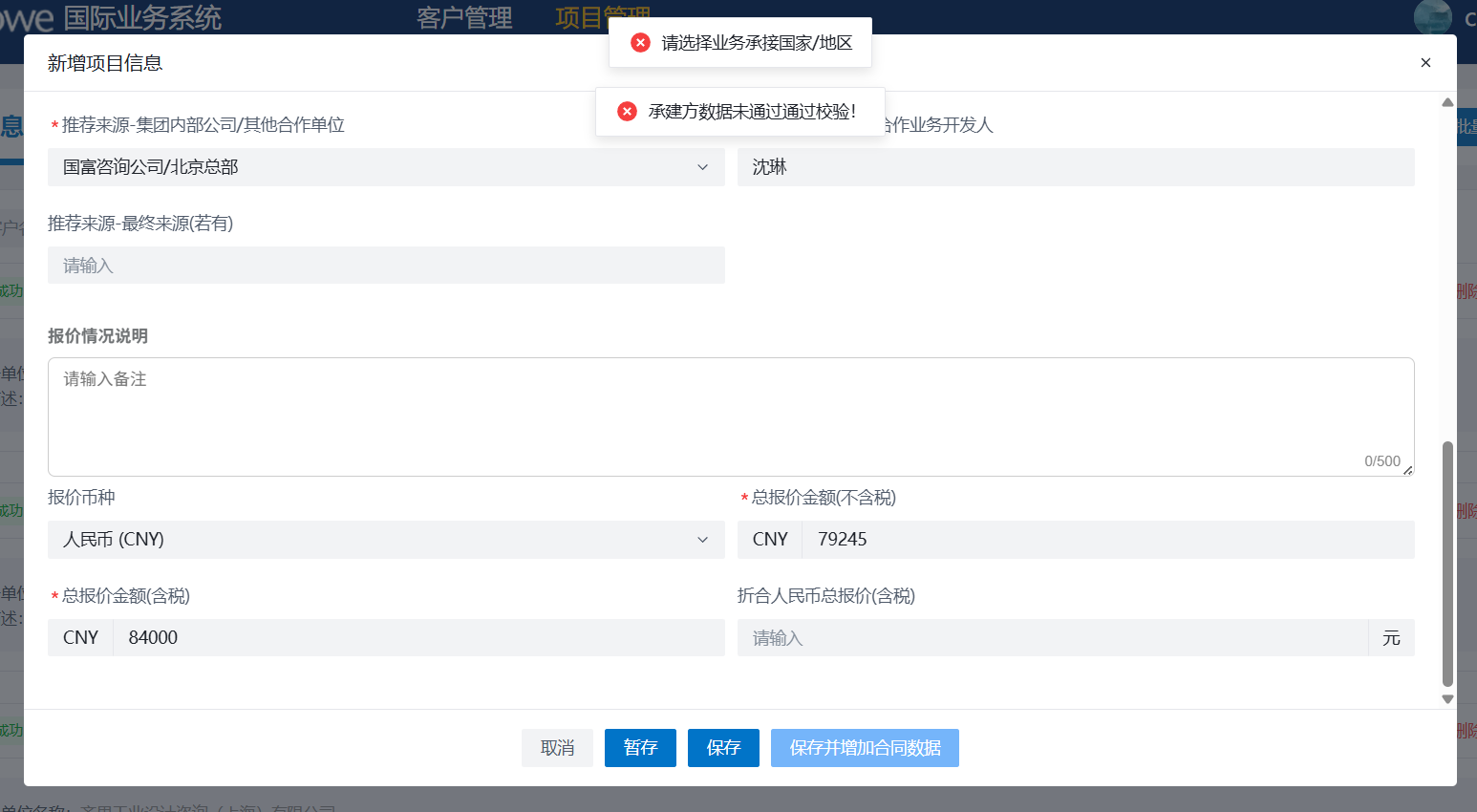Open the 推荐来源-集团内部公司 dropdown
1477x812 pixels.
386,167
